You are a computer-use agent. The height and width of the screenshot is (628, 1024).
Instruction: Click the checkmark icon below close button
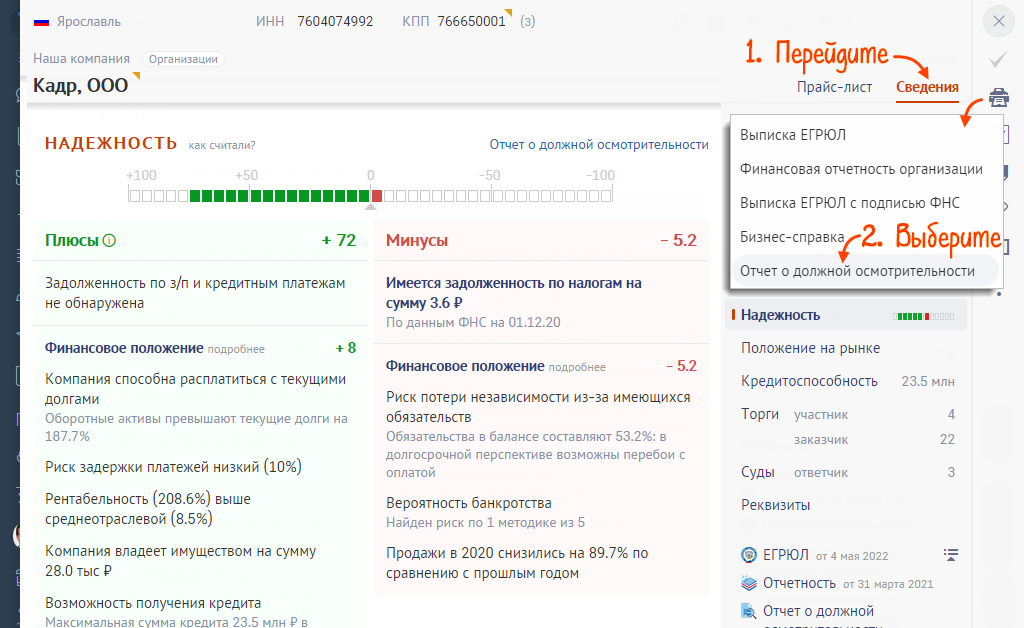[998, 60]
